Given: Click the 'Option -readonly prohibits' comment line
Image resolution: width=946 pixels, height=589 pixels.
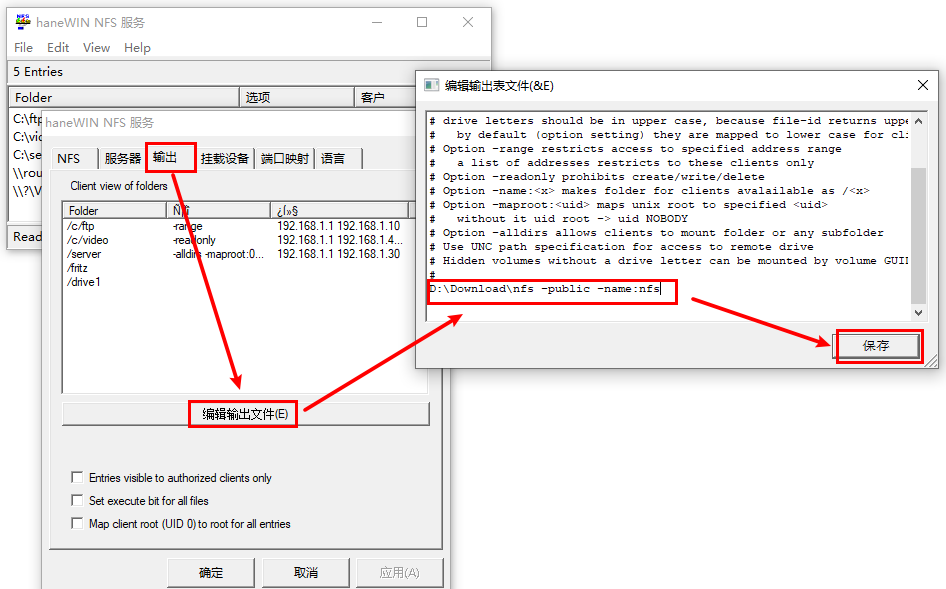Looking at the screenshot, I should 597,177.
